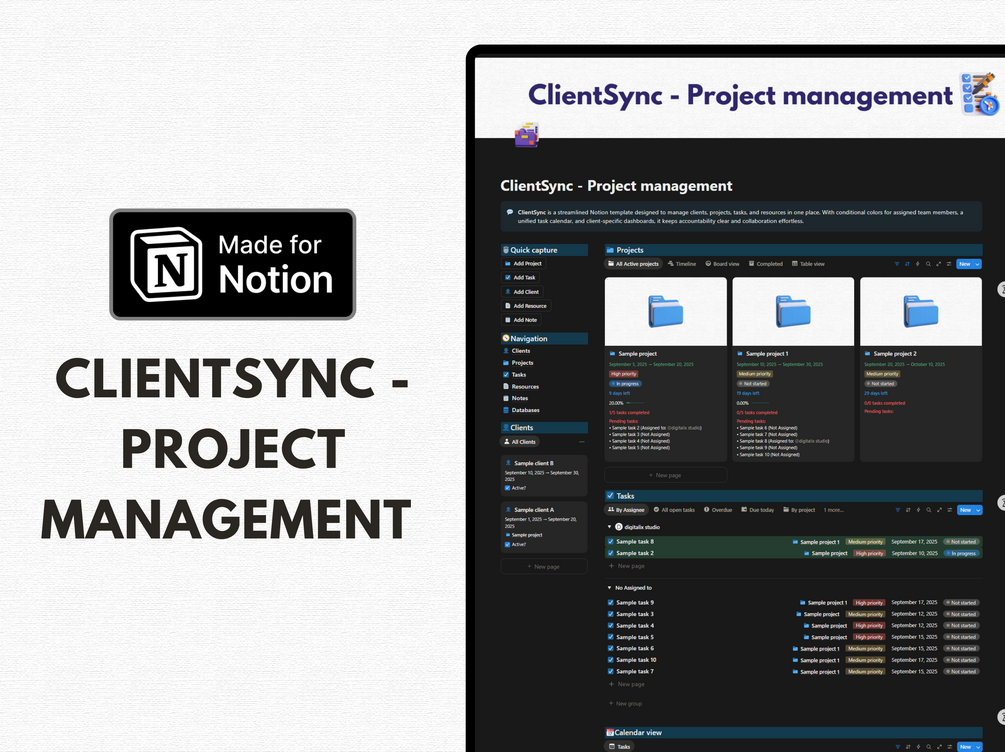Click the automations bolt icon in Projects toolbar
Screen dimensions: 1005x752
(x=917, y=264)
